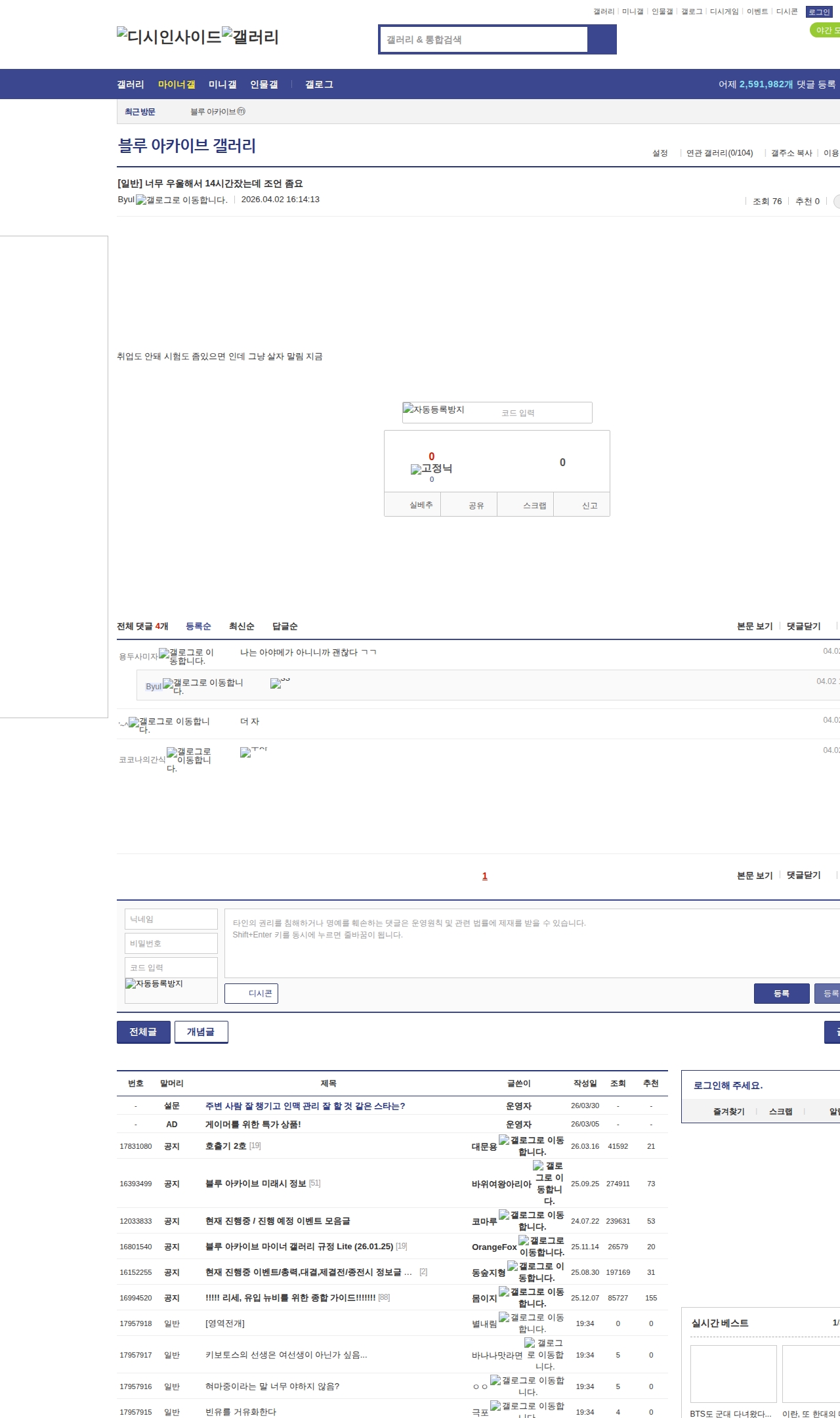
Task: Focus comment form 코드 입력 field
Action: [171, 968]
